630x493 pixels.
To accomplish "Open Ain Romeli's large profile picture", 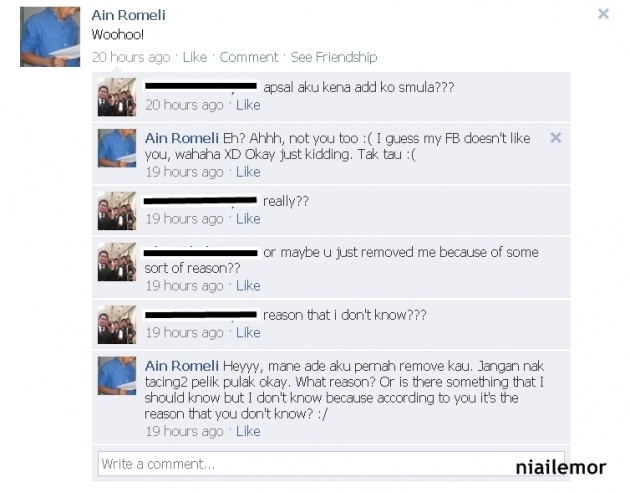I will pos(50,37).
